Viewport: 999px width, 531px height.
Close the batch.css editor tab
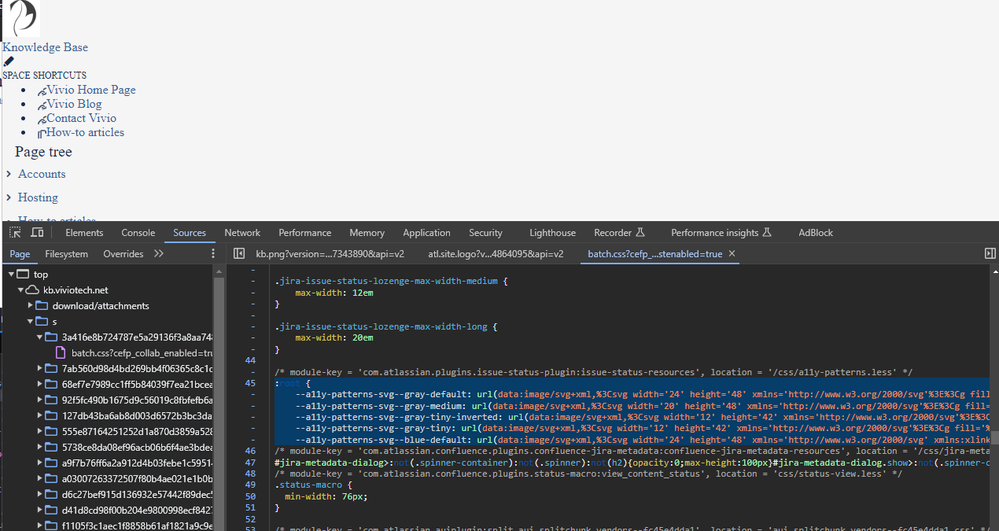tap(732, 254)
